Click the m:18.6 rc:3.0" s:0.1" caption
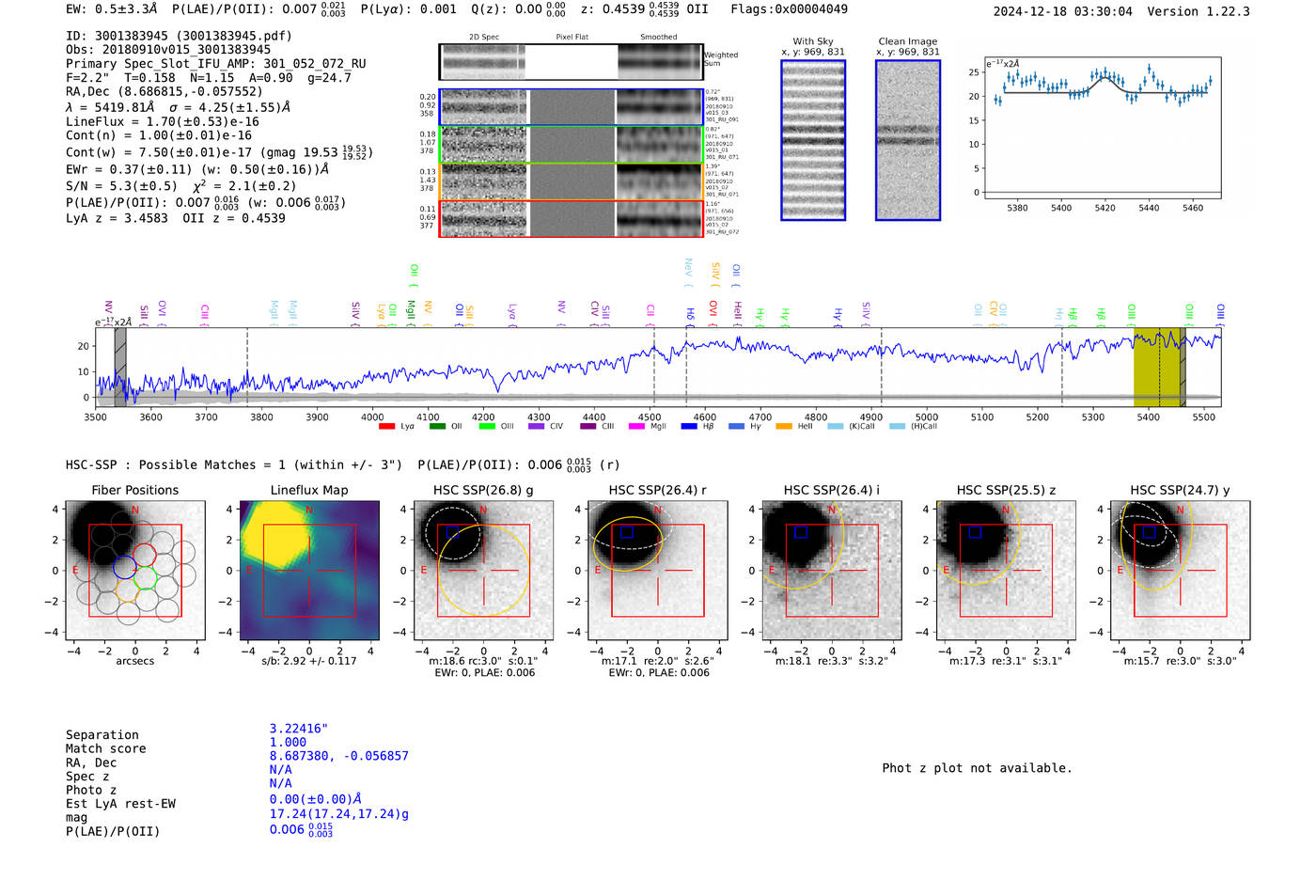The image size is (1316, 896). click(483, 661)
